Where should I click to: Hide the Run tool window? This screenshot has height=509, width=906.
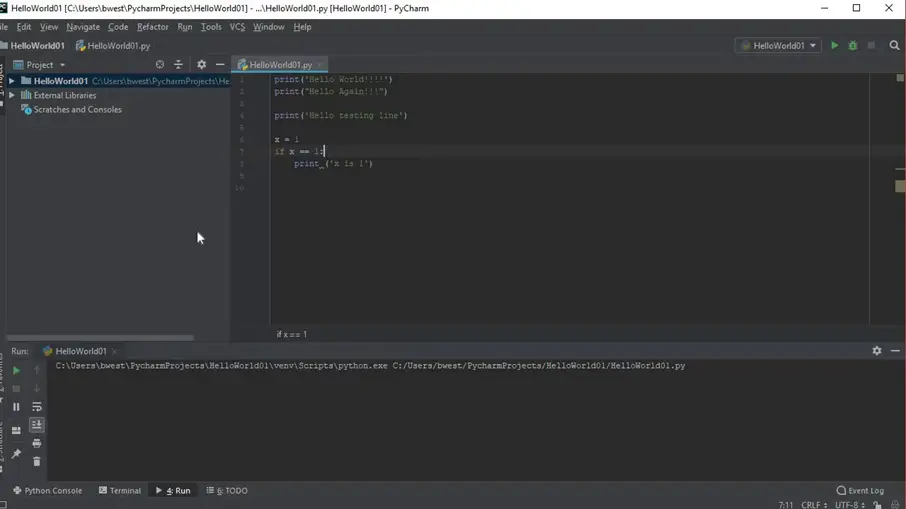(x=895, y=351)
